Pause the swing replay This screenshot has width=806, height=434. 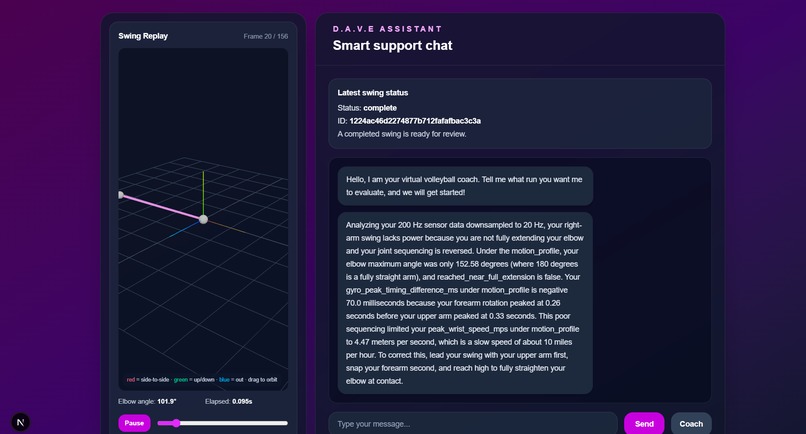(x=134, y=423)
